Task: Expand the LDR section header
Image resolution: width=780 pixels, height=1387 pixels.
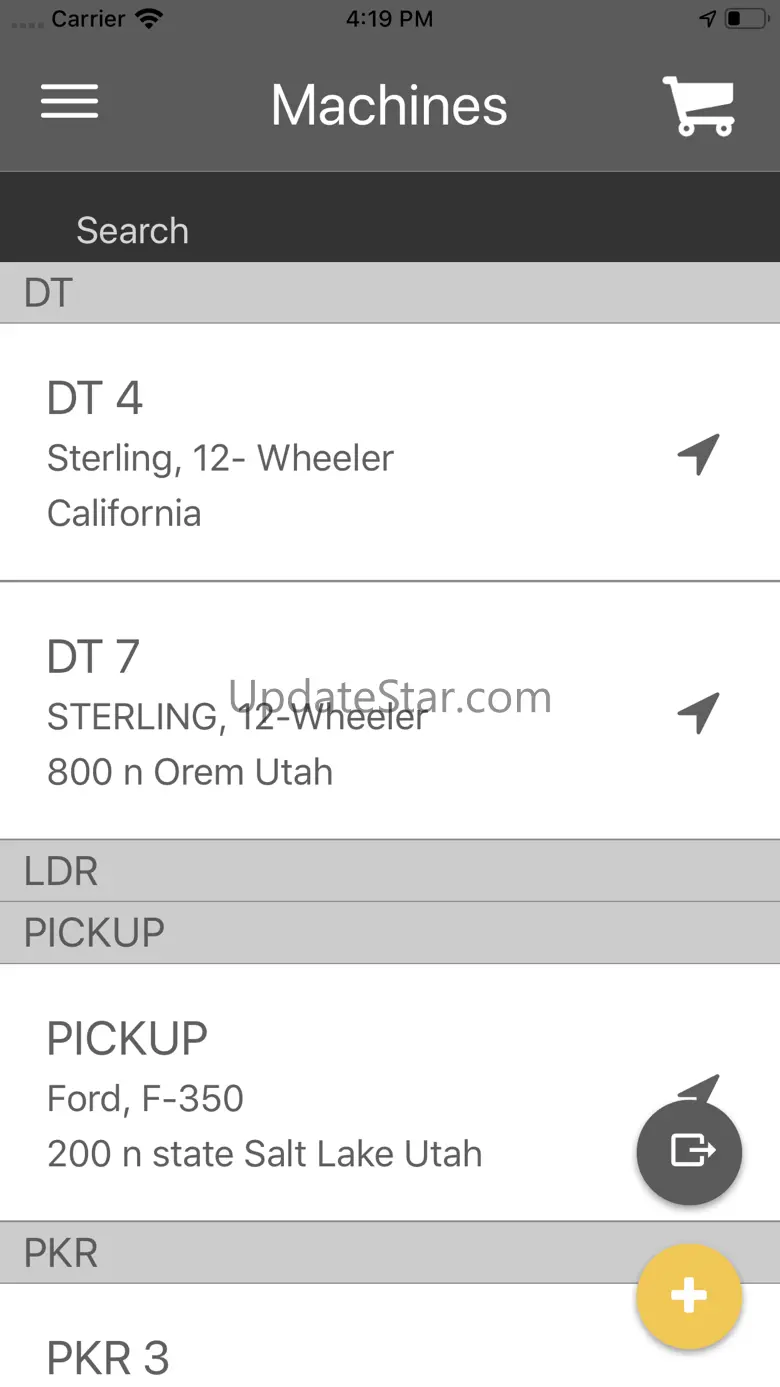Action: [x=390, y=871]
